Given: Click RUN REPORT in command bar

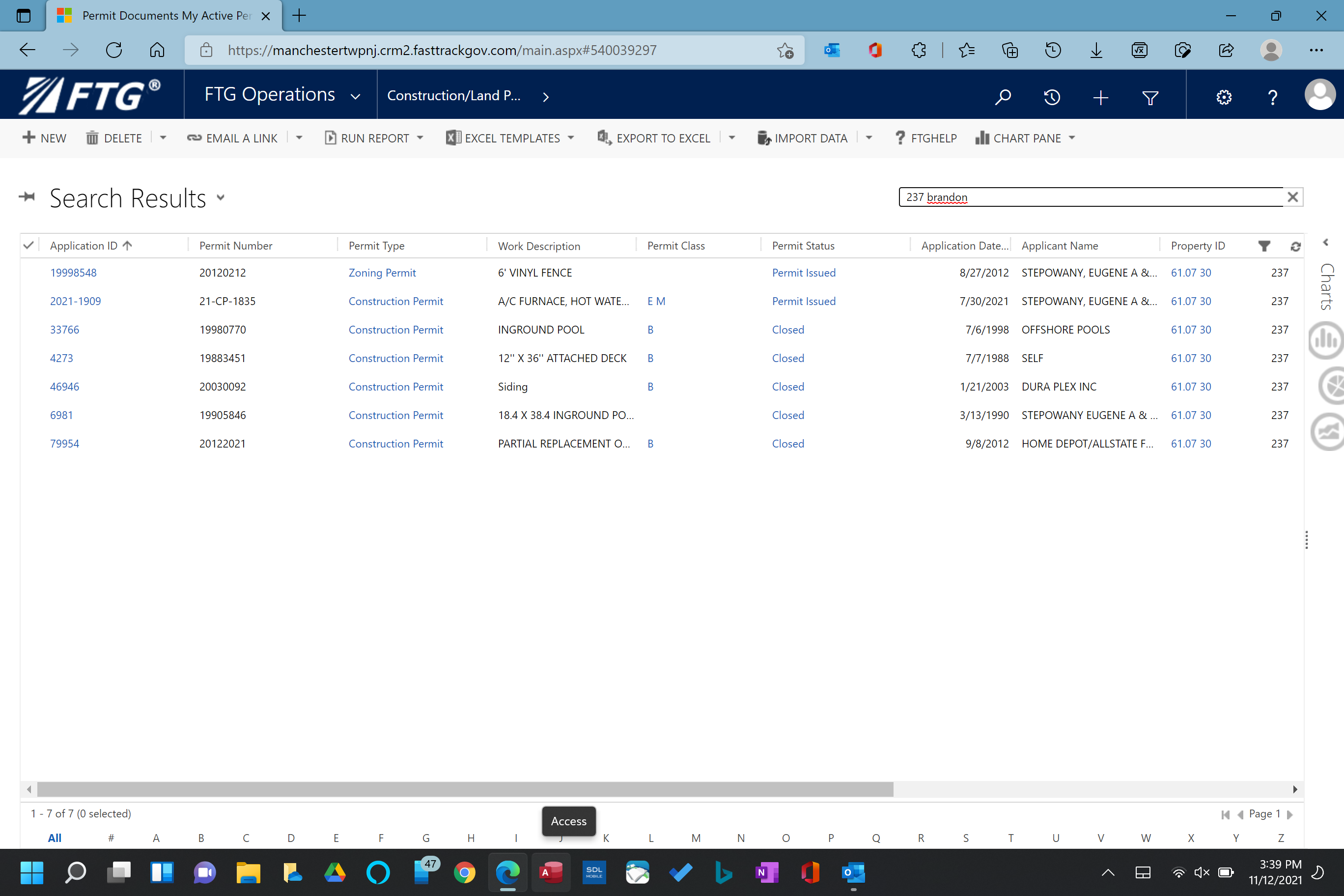Looking at the screenshot, I should click(x=367, y=138).
